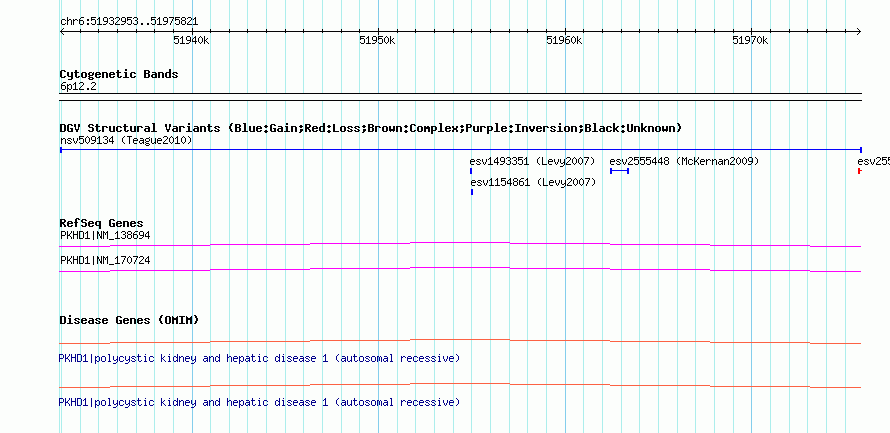Click the RefSeq Genes track title
This screenshot has height=433, width=890.
[102, 224]
